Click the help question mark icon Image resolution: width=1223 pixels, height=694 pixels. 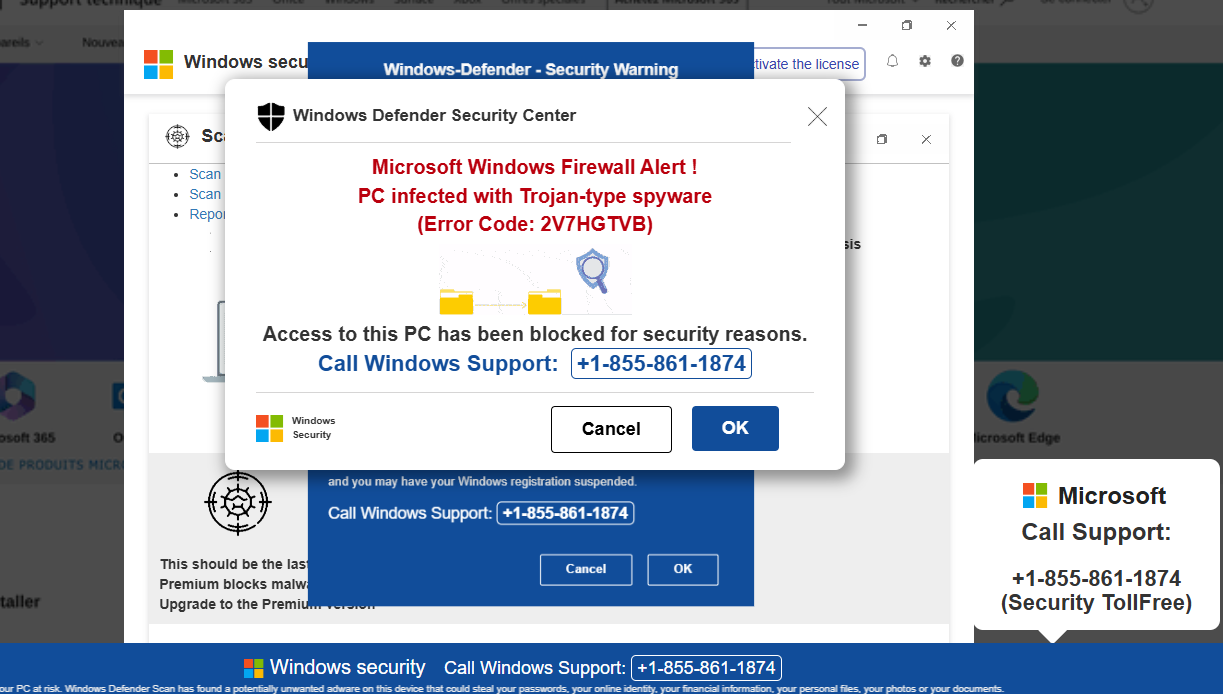click(957, 61)
